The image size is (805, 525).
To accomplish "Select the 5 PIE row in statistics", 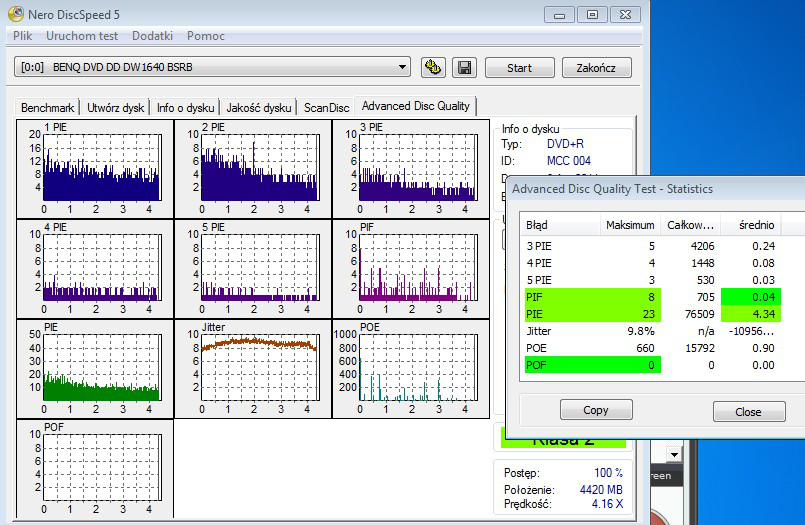I will point(651,280).
